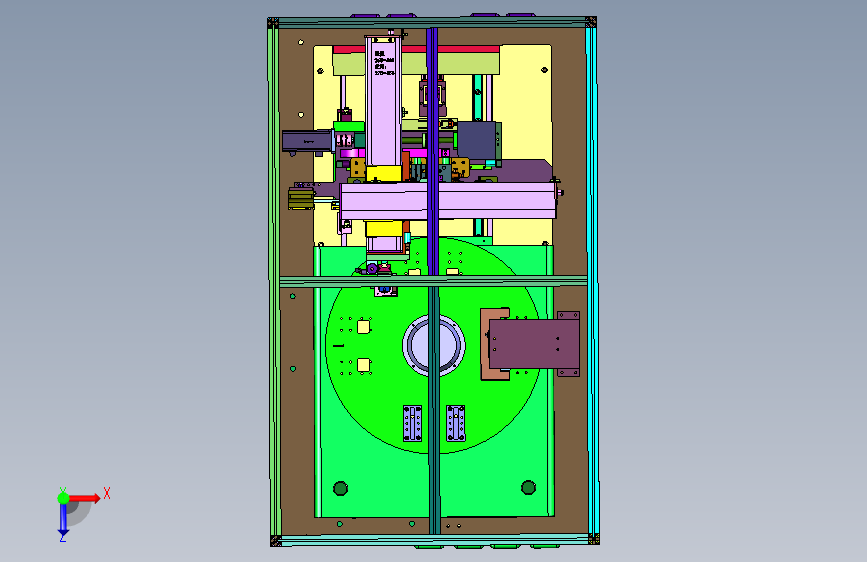Image resolution: width=867 pixels, height=562 pixels.
Task: Select the vertical pink column with label text
Action: click(383, 101)
